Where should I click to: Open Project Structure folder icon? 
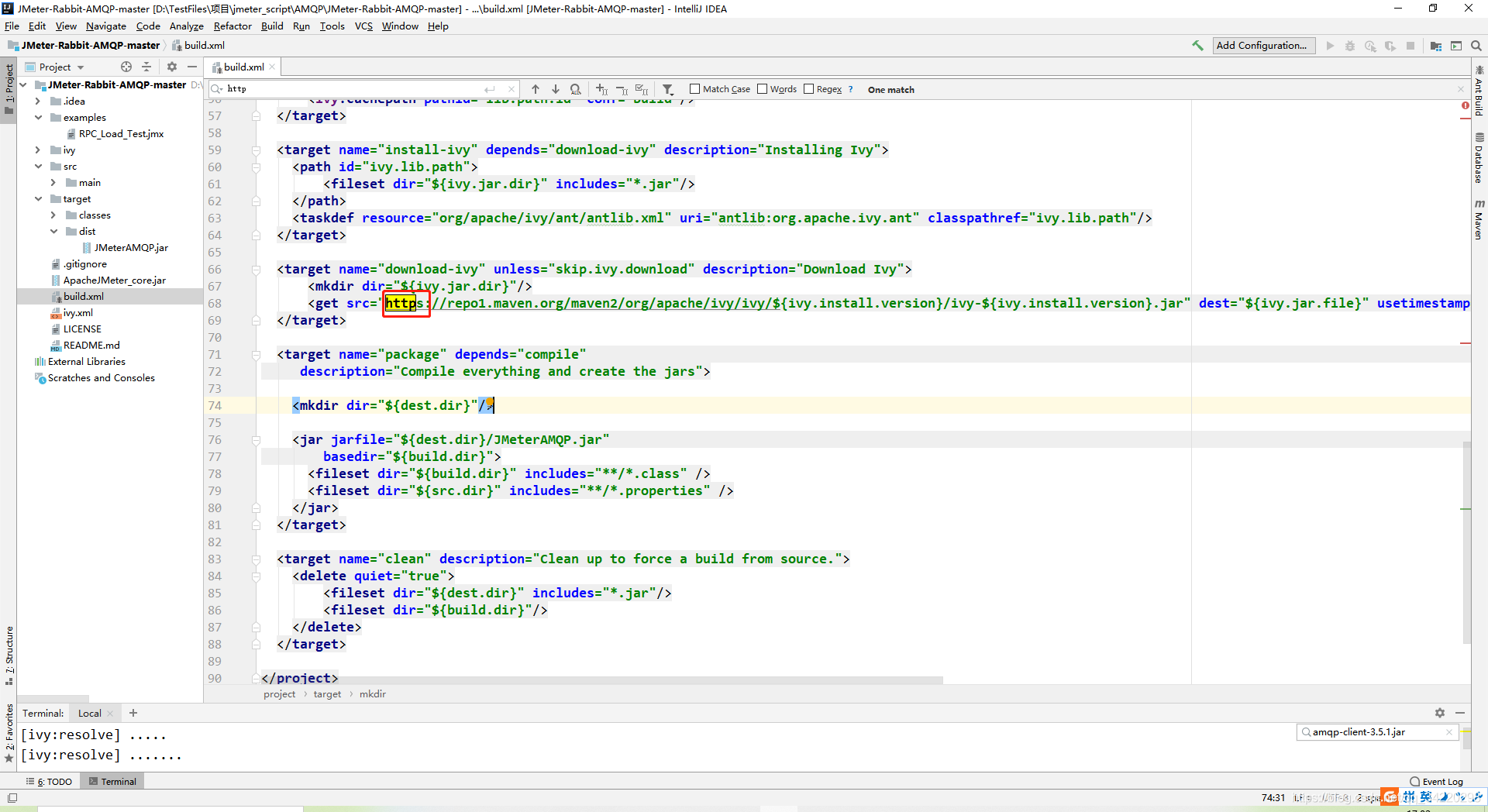1436,46
